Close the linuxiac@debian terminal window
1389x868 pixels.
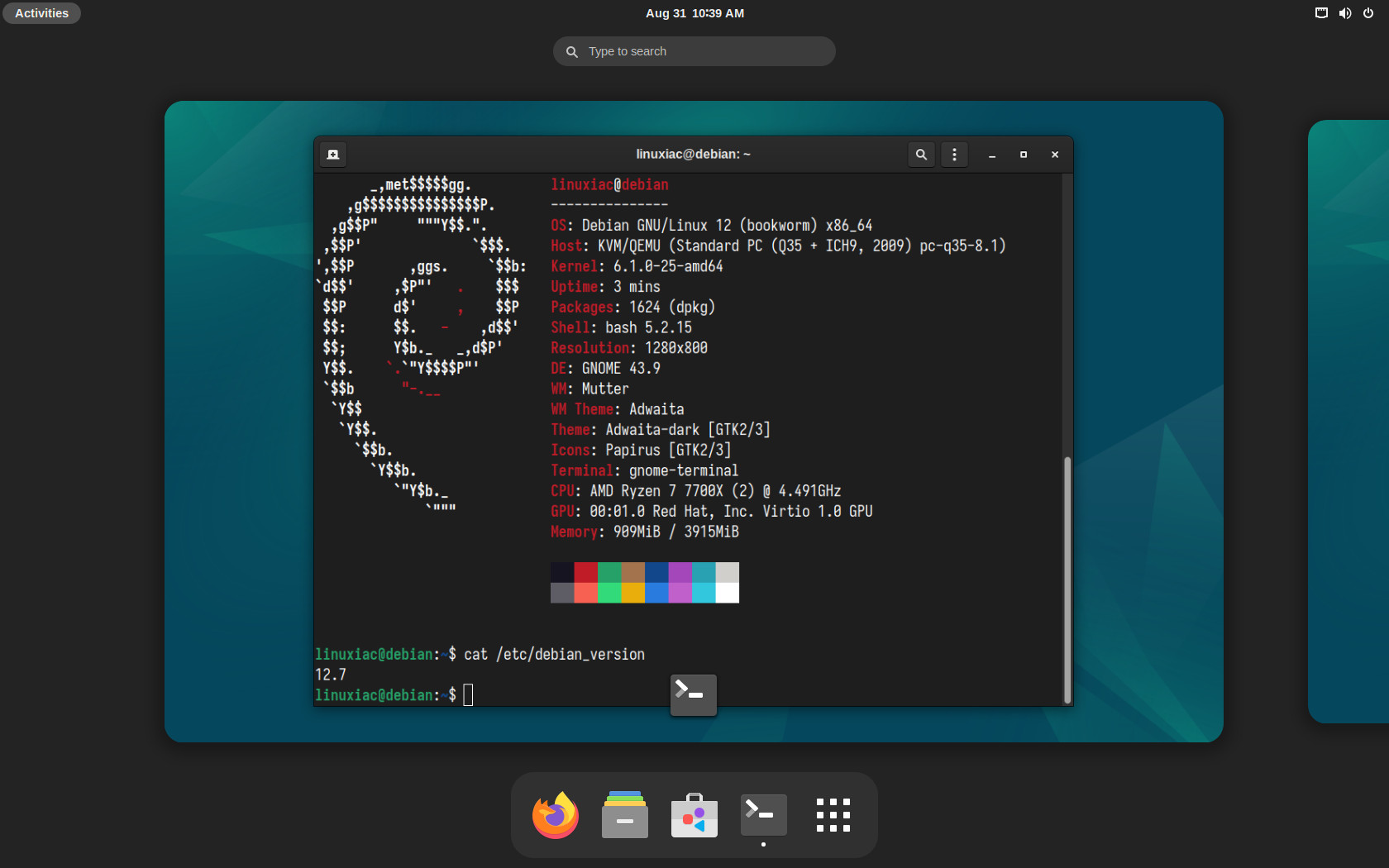click(1055, 155)
